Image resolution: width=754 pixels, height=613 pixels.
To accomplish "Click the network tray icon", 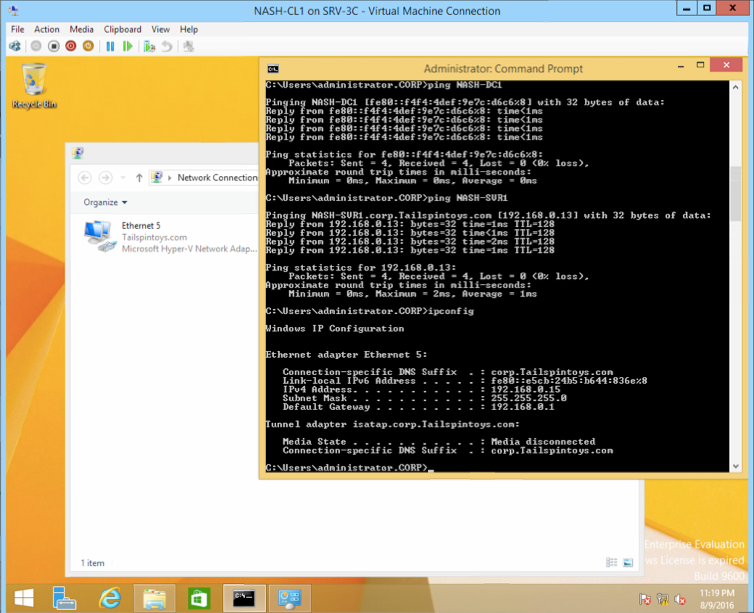I will tap(663, 599).
